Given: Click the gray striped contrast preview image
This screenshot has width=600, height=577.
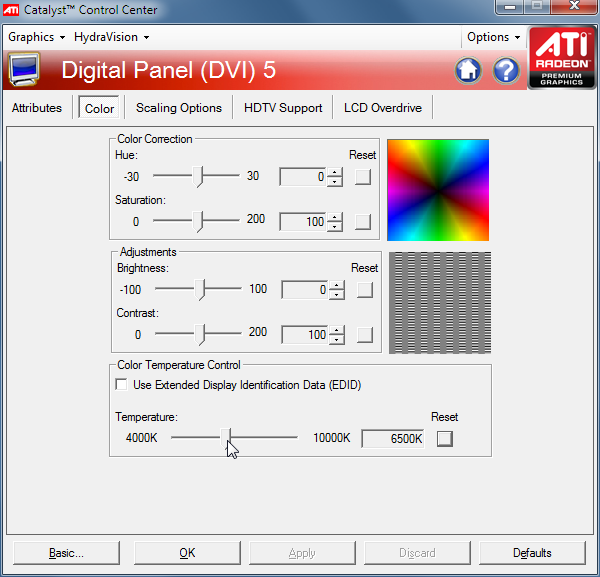Looking at the screenshot, I should pyautogui.click(x=440, y=303).
